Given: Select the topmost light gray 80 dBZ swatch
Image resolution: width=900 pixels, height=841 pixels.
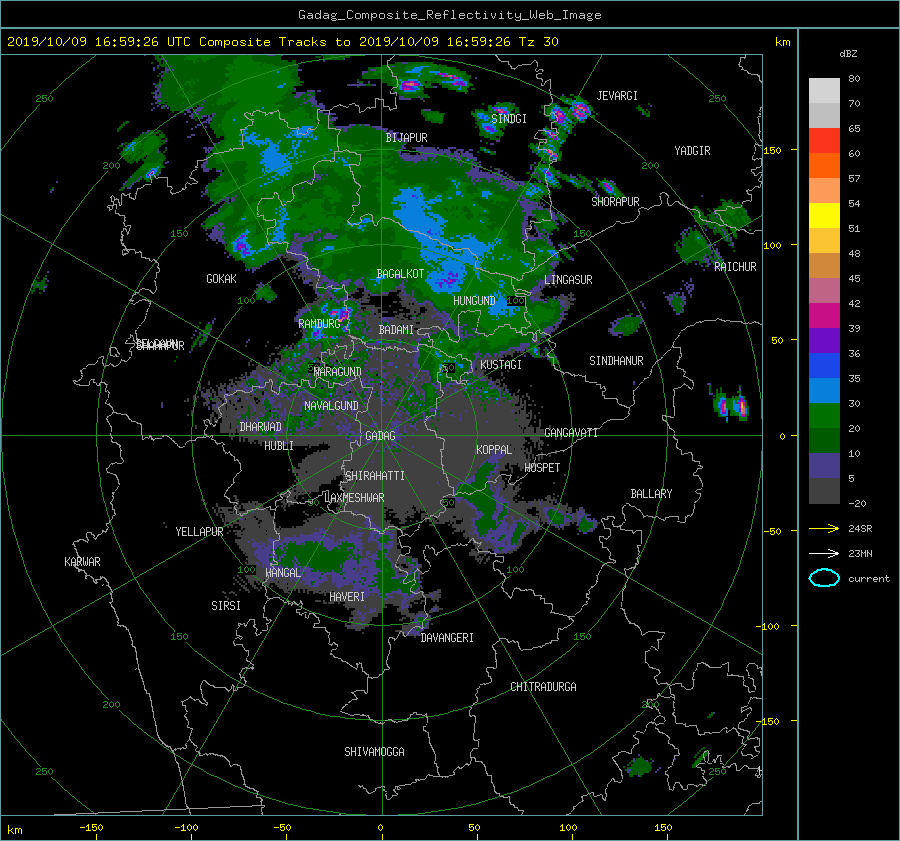Looking at the screenshot, I should tap(824, 91).
